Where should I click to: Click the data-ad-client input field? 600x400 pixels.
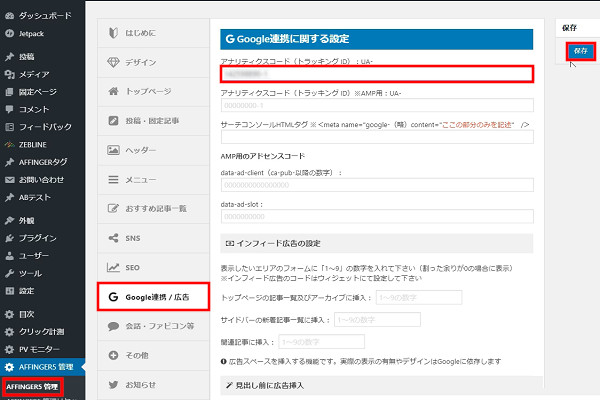tap(377, 185)
